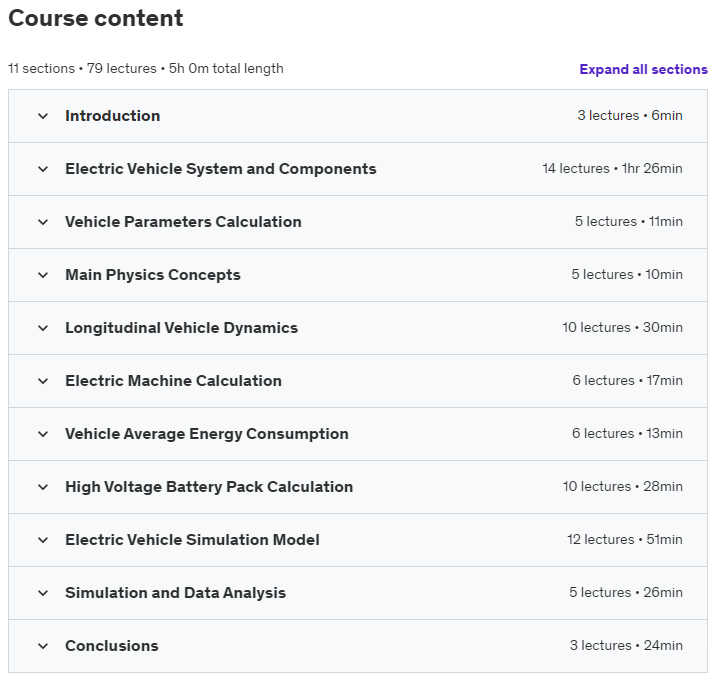Click '11 sections • 79 lectures' summary text
712x675 pixels.
click(x=82, y=69)
